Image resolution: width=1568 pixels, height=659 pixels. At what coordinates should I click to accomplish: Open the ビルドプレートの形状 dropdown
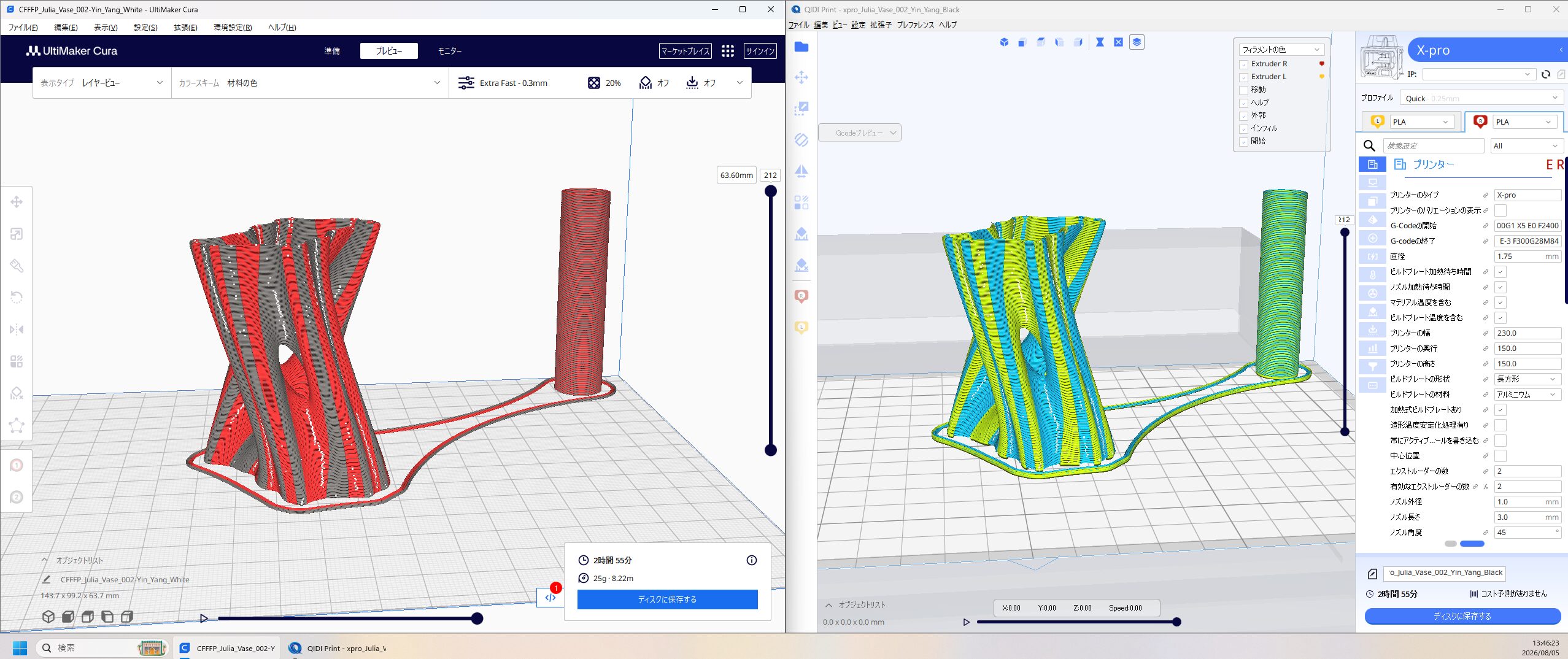pyautogui.click(x=1527, y=379)
